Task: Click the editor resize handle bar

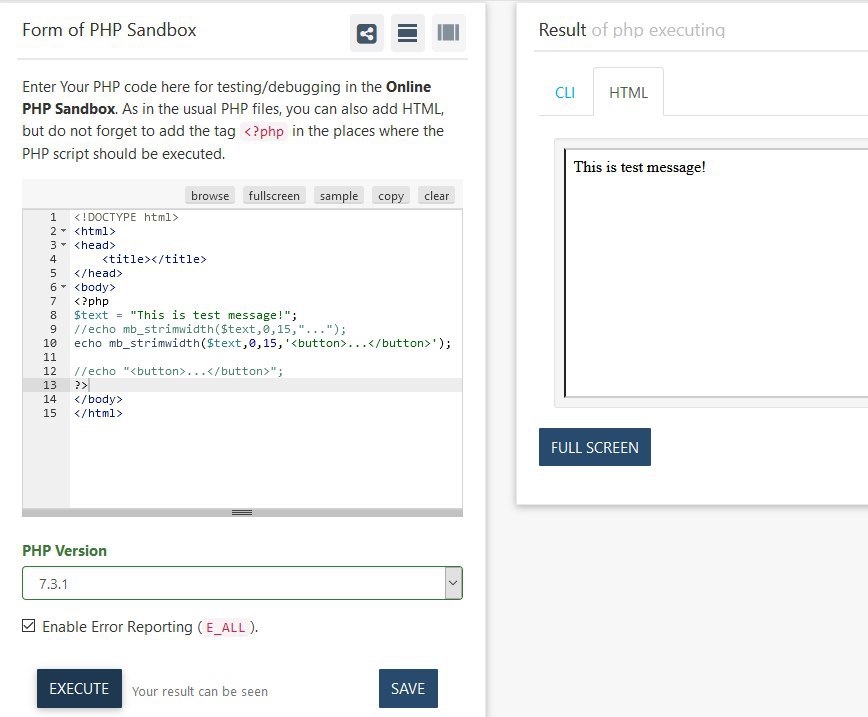Action: (x=242, y=512)
